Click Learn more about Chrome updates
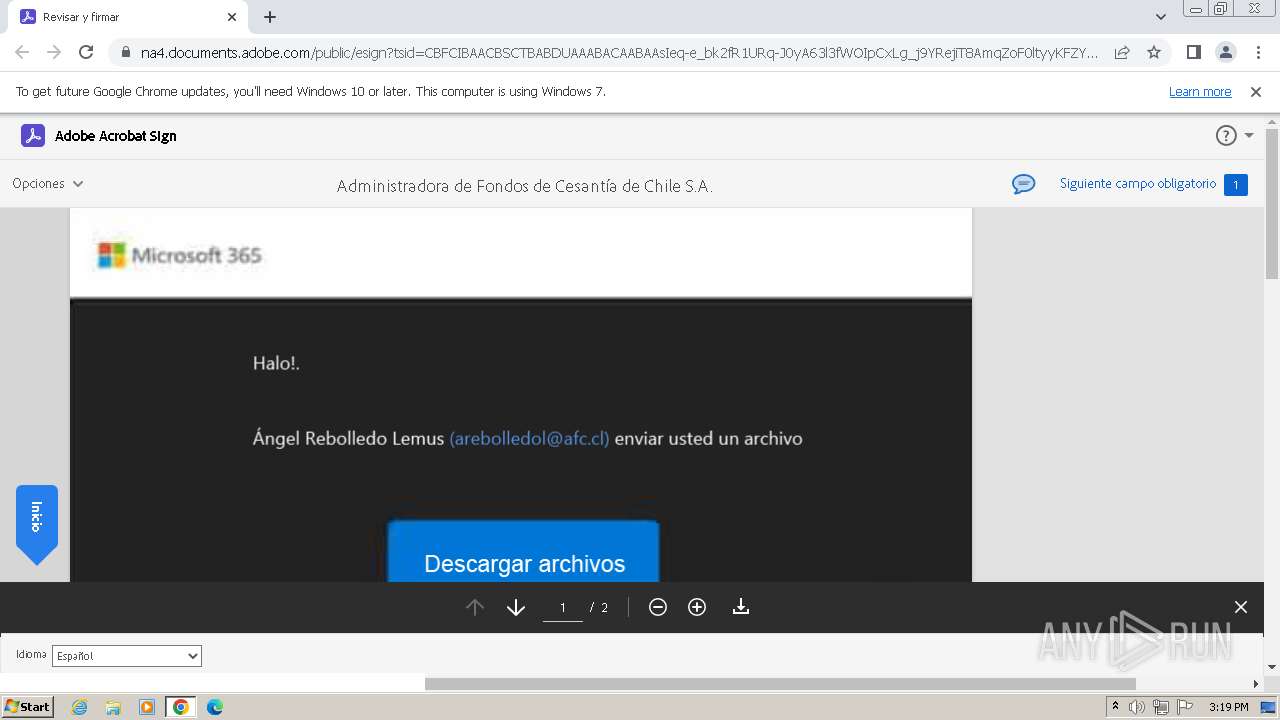1280x720 pixels. [x=1200, y=92]
